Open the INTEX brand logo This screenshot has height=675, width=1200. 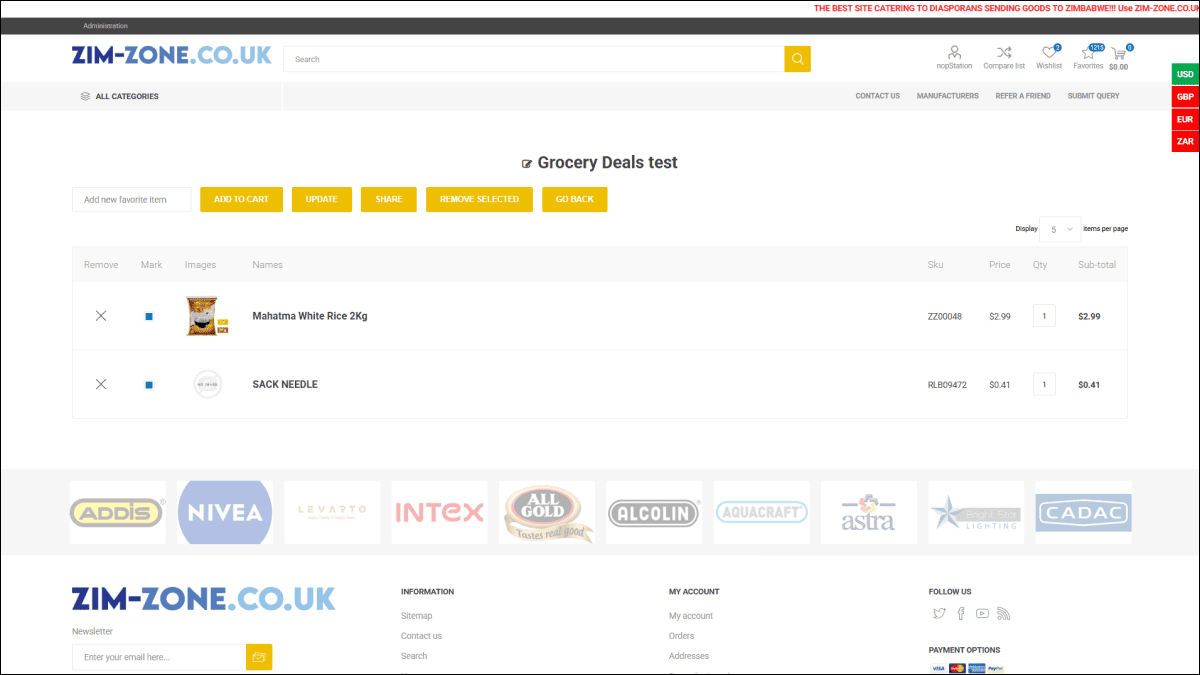(439, 513)
